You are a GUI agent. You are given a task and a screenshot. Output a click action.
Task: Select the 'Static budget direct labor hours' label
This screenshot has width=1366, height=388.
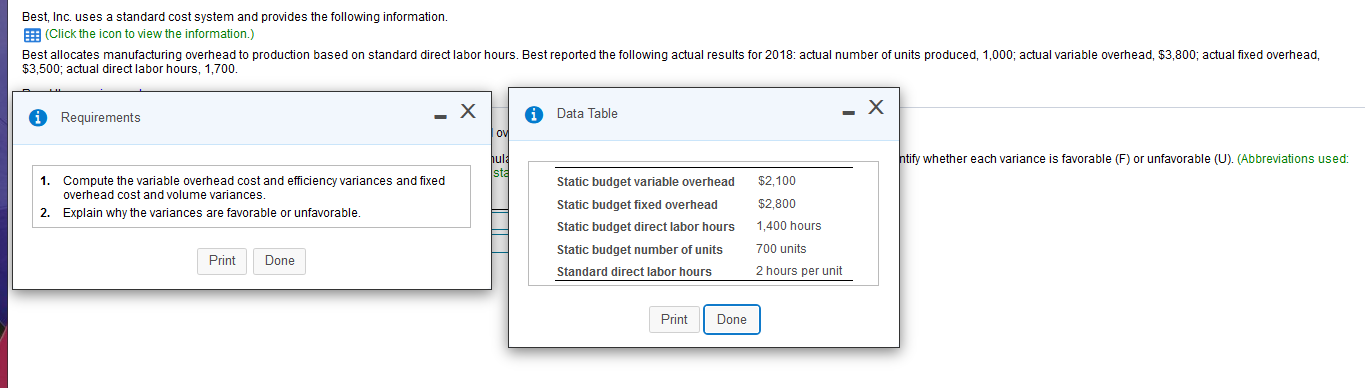coord(646,227)
